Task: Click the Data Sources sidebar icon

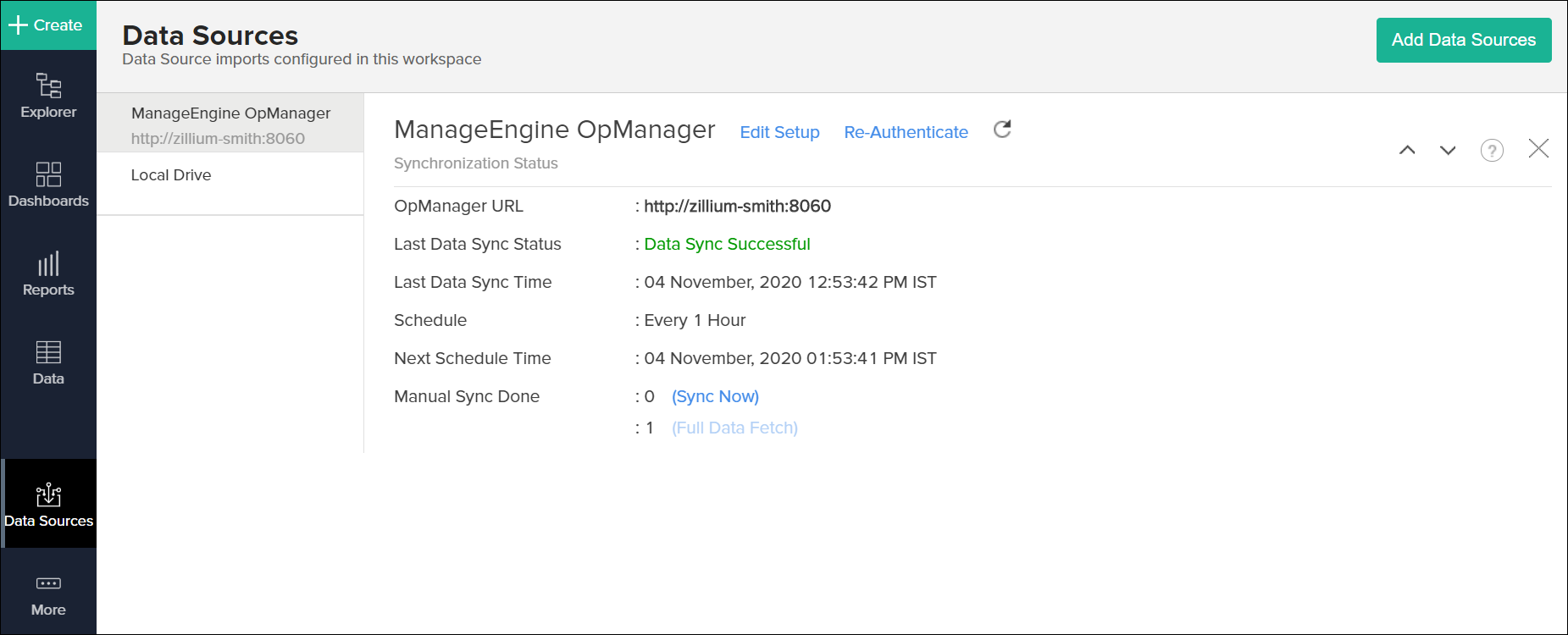Action: click(48, 504)
